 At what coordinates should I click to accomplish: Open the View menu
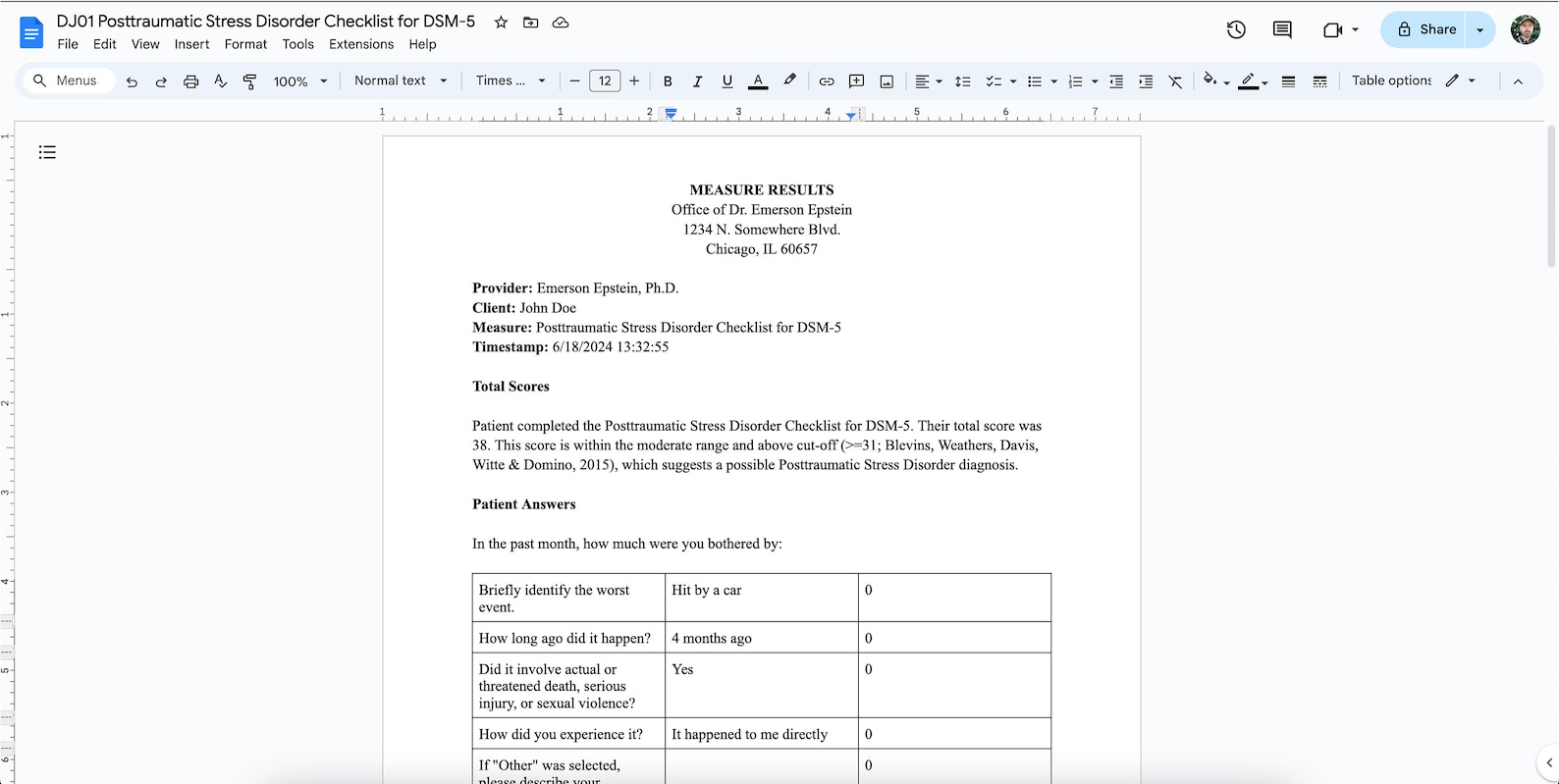pos(145,44)
